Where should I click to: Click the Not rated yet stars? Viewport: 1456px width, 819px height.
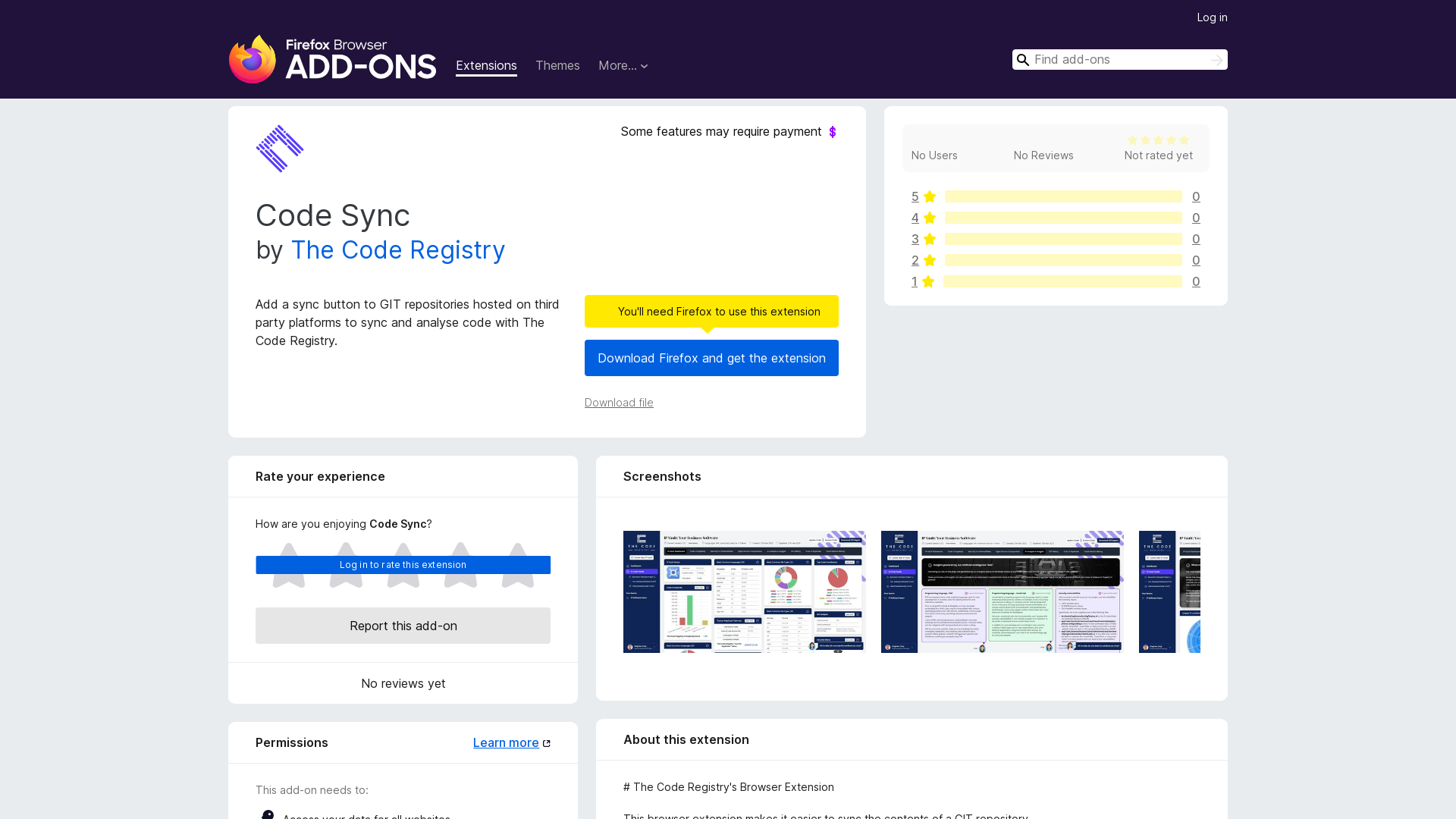tap(1159, 140)
